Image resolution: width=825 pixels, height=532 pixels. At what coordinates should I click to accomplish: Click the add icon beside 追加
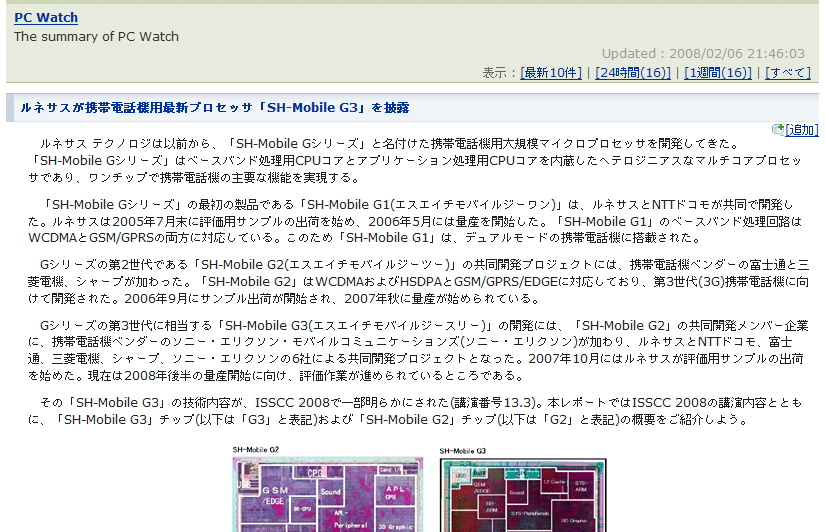[778, 129]
